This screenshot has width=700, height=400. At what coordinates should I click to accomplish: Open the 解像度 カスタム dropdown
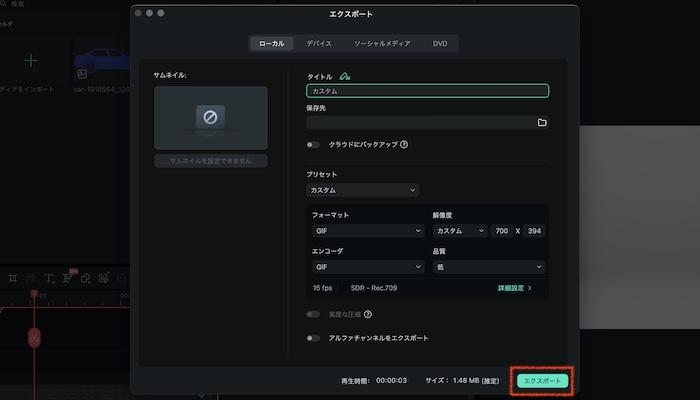(460, 231)
